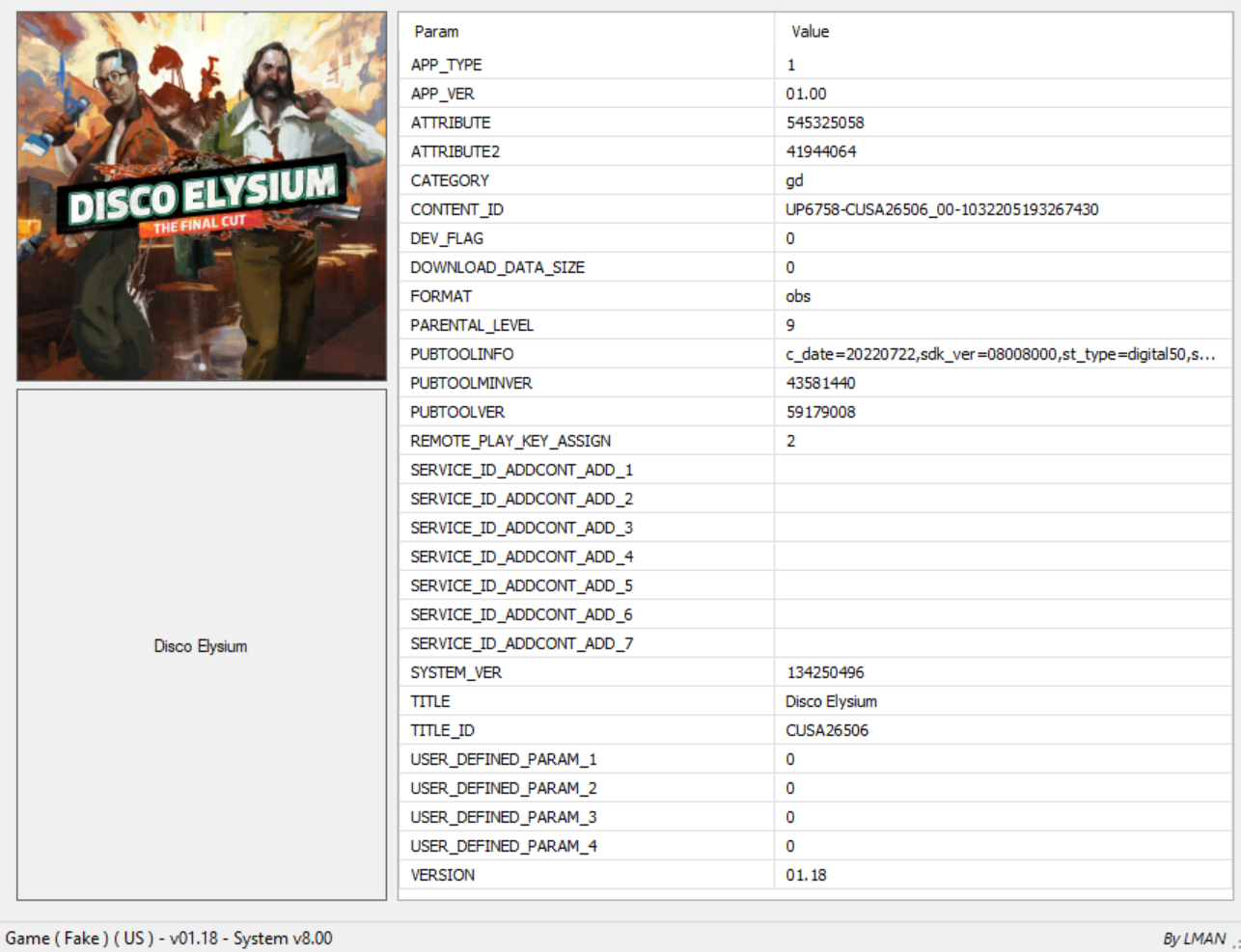This screenshot has width=1241, height=952.
Task: Select the DOWNLOAD_DATA_SIZE parameter cell
Action: click(x=587, y=267)
